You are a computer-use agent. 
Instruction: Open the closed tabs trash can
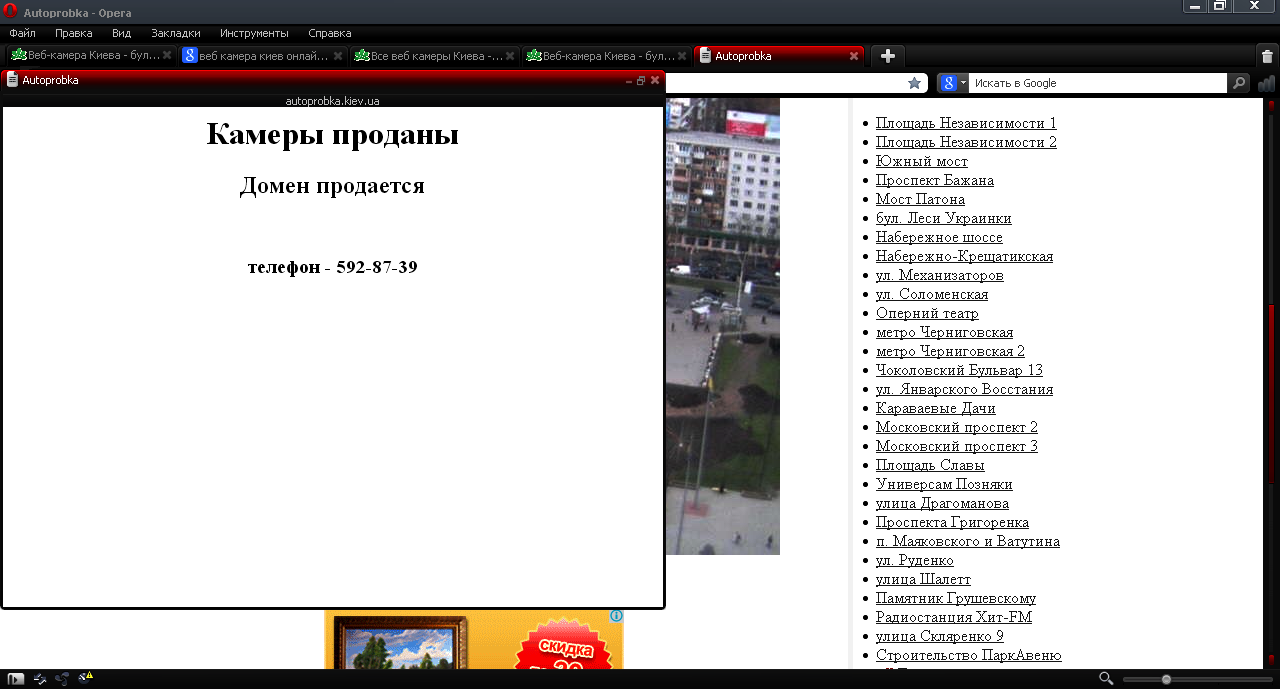coord(1267,57)
